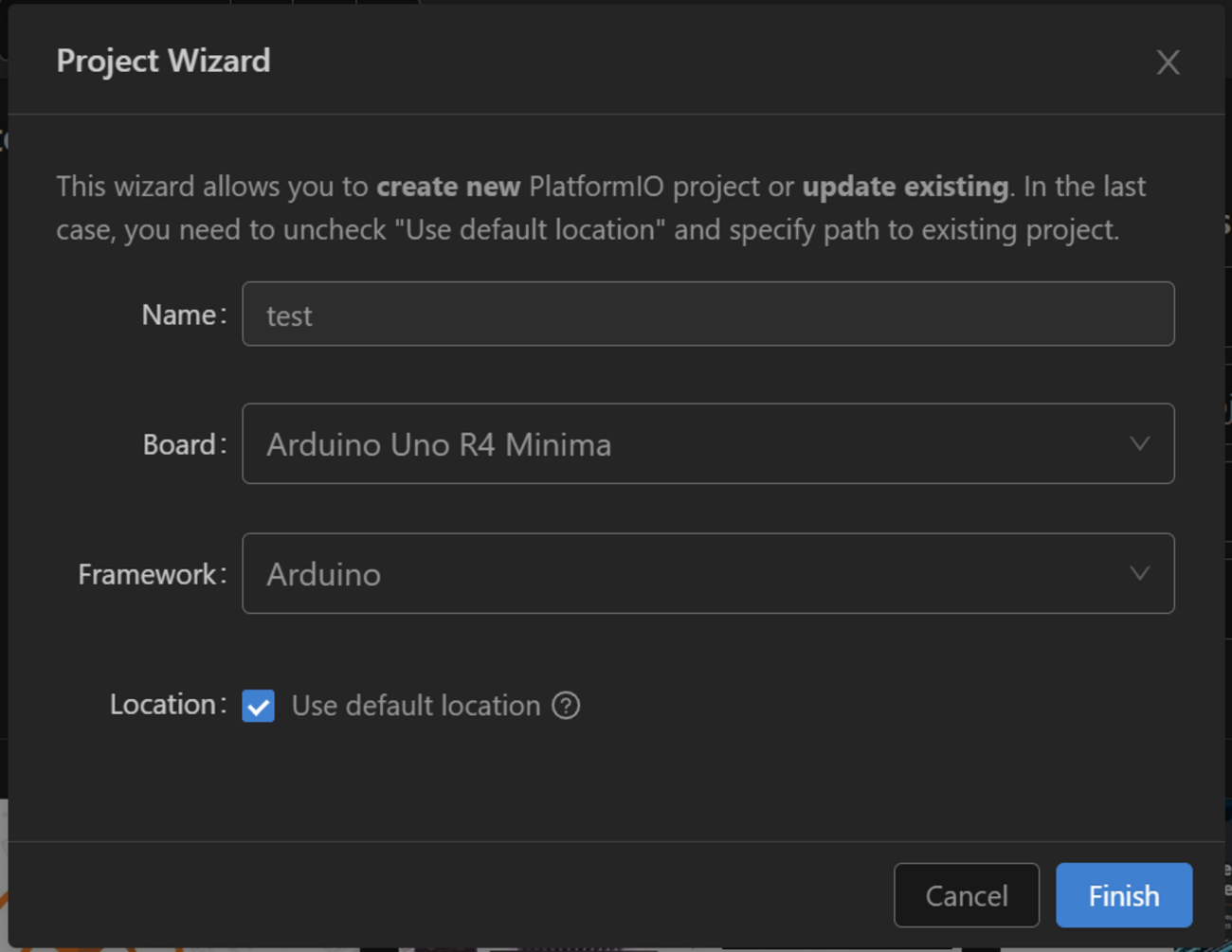Click the help icon beside default location
Screen dimensions: 1232x952
(566, 706)
